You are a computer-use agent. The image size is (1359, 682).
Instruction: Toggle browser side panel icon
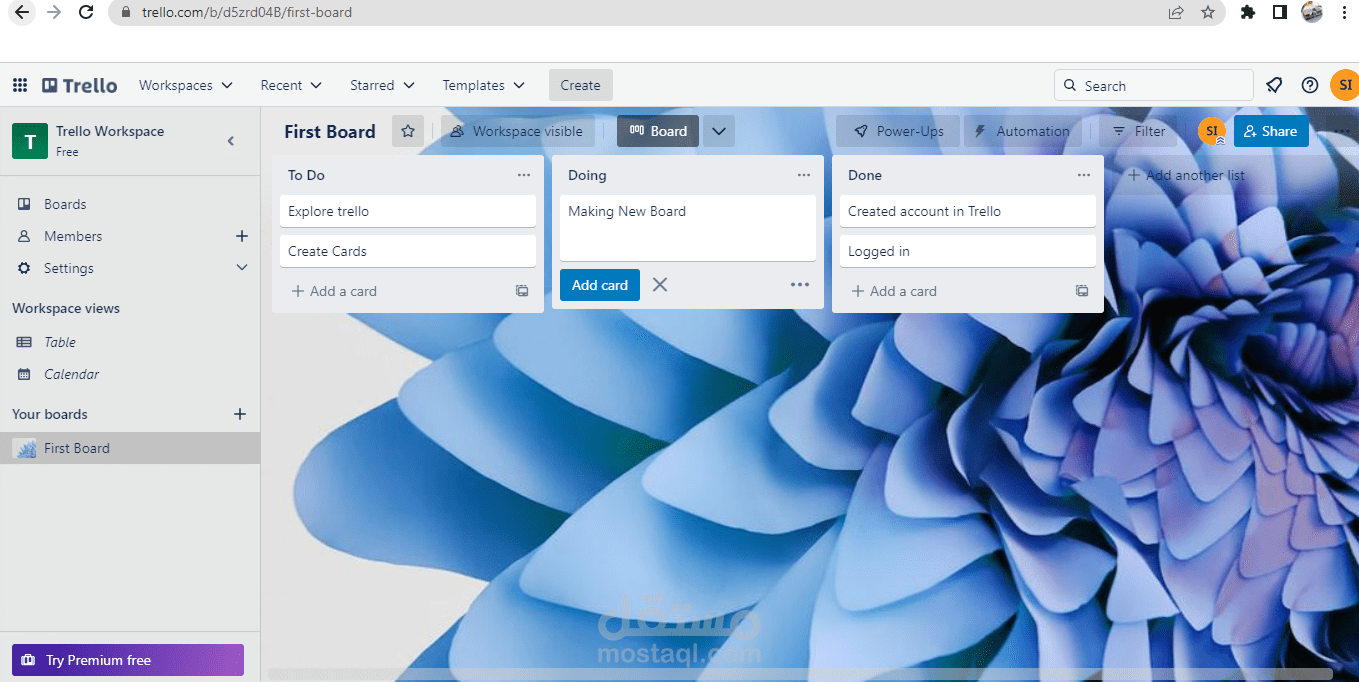(x=1279, y=13)
